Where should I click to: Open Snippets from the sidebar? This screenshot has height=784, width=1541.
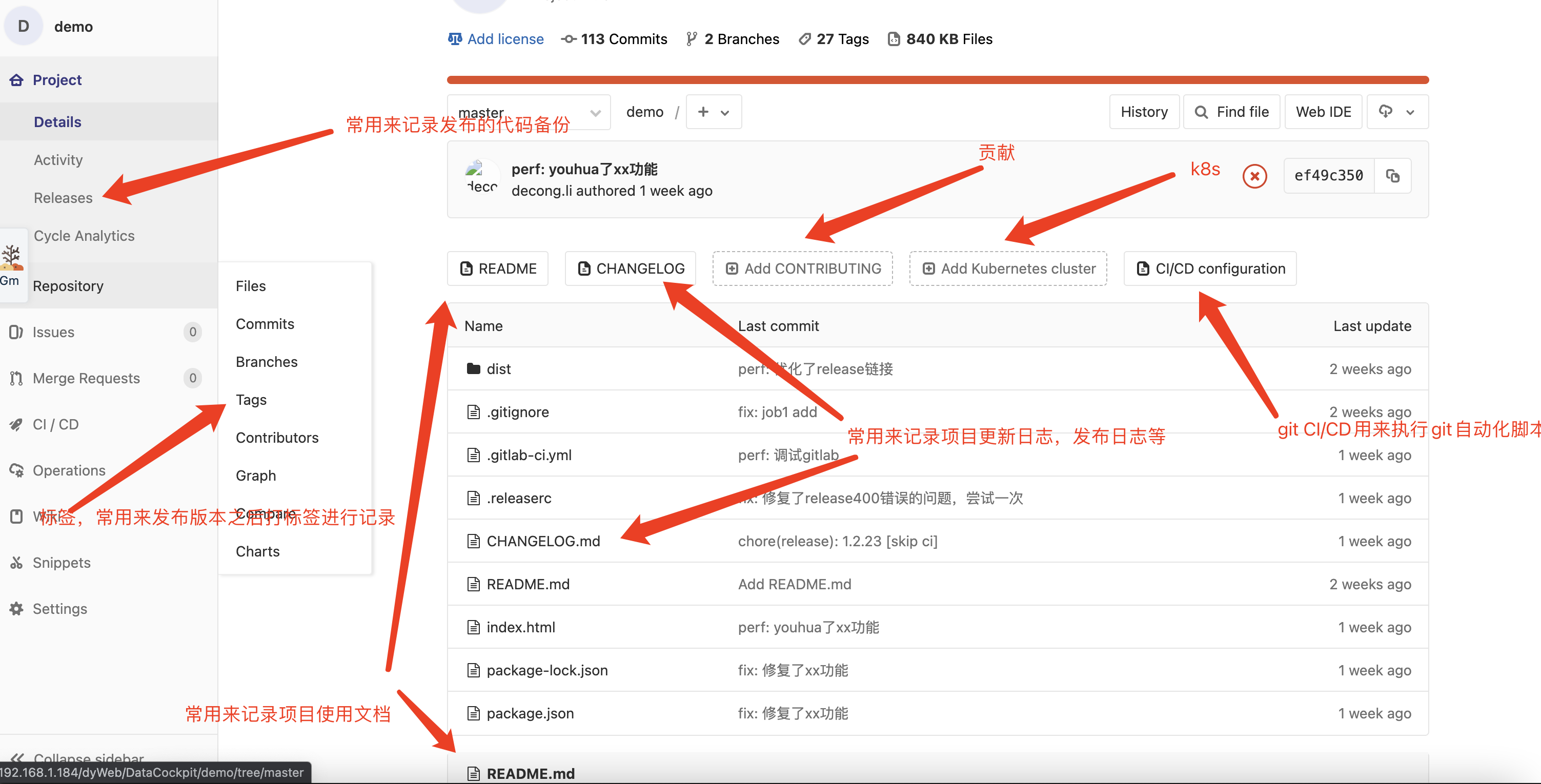[x=60, y=562]
